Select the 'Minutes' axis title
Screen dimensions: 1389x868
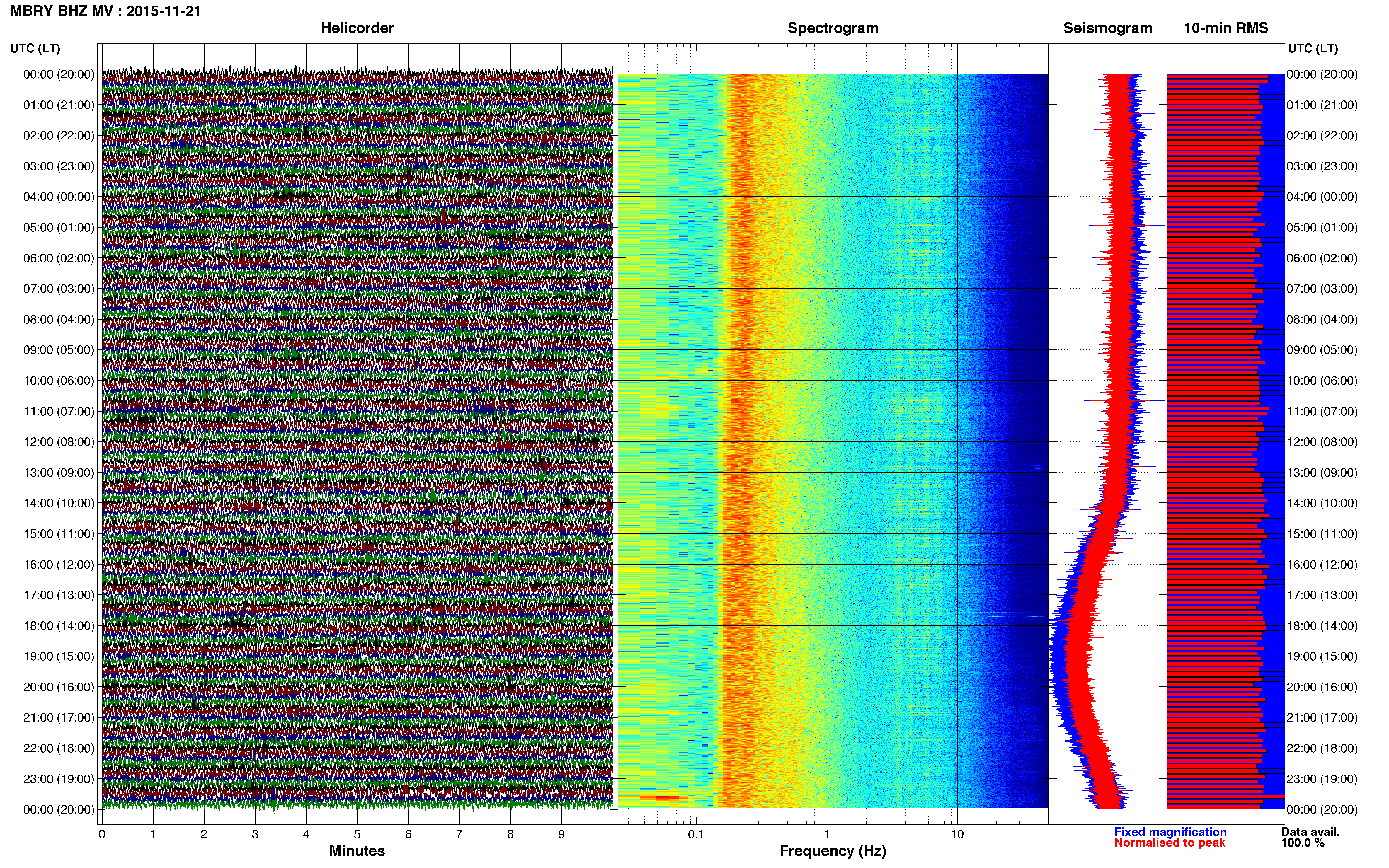[x=357, y=851]
